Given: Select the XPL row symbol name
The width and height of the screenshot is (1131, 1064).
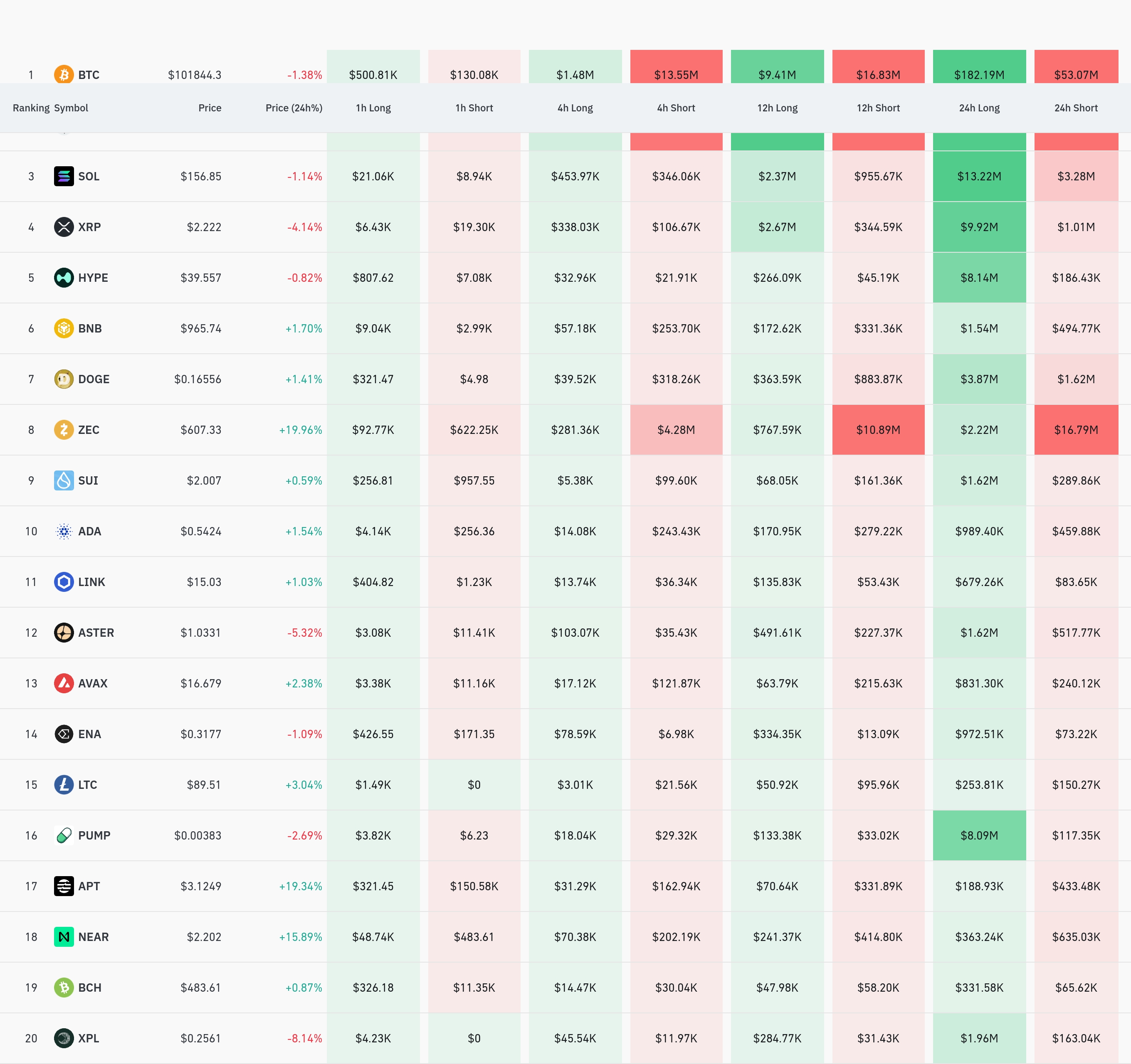Looking at the screenshot, I should [x=89, y=1038].
